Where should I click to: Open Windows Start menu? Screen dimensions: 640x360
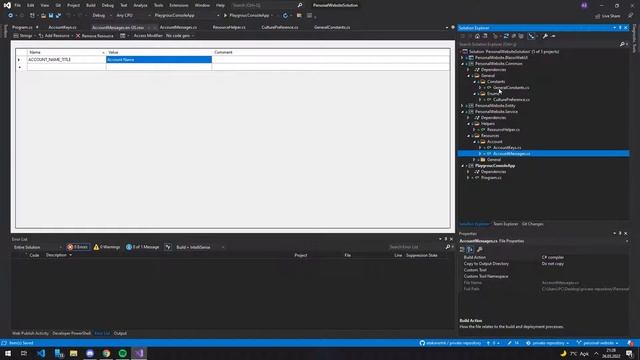click(x=8, y=353)
